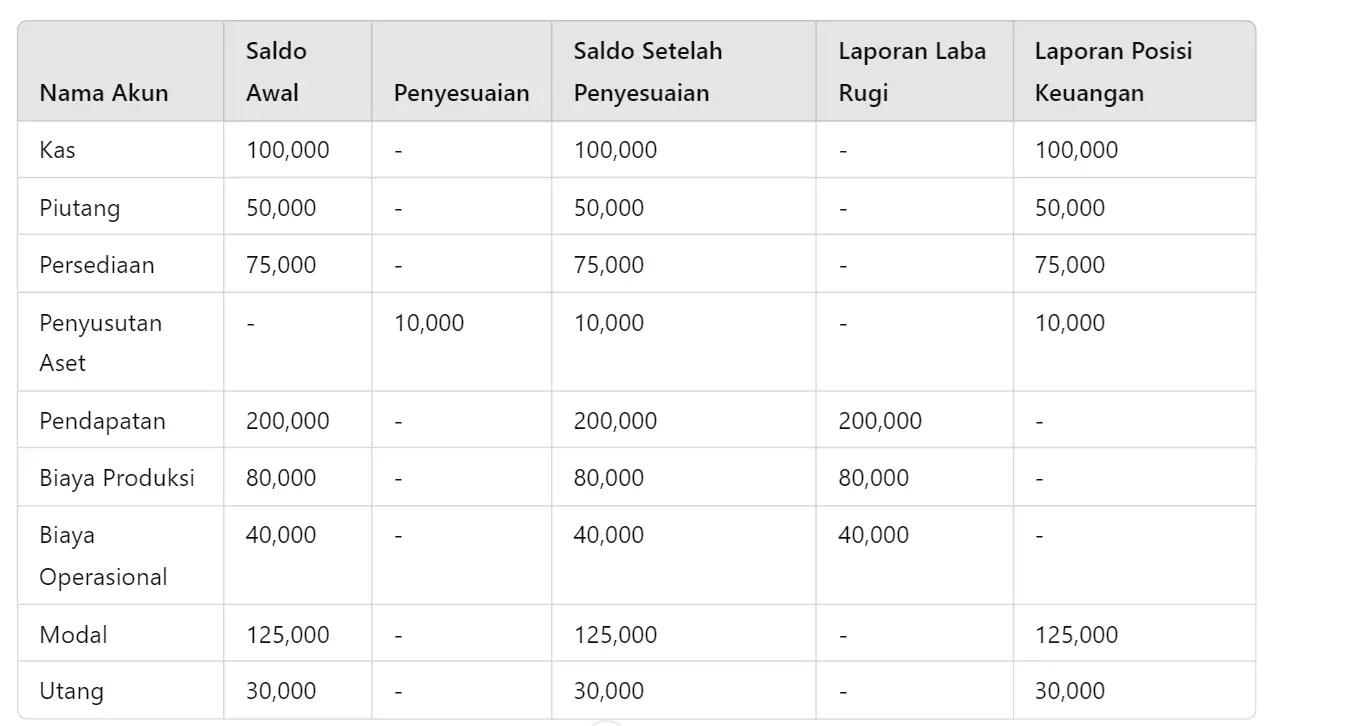
Task: Click Kas's 100,000 in Saldo Awal column
Action: [x=288, y=150]
